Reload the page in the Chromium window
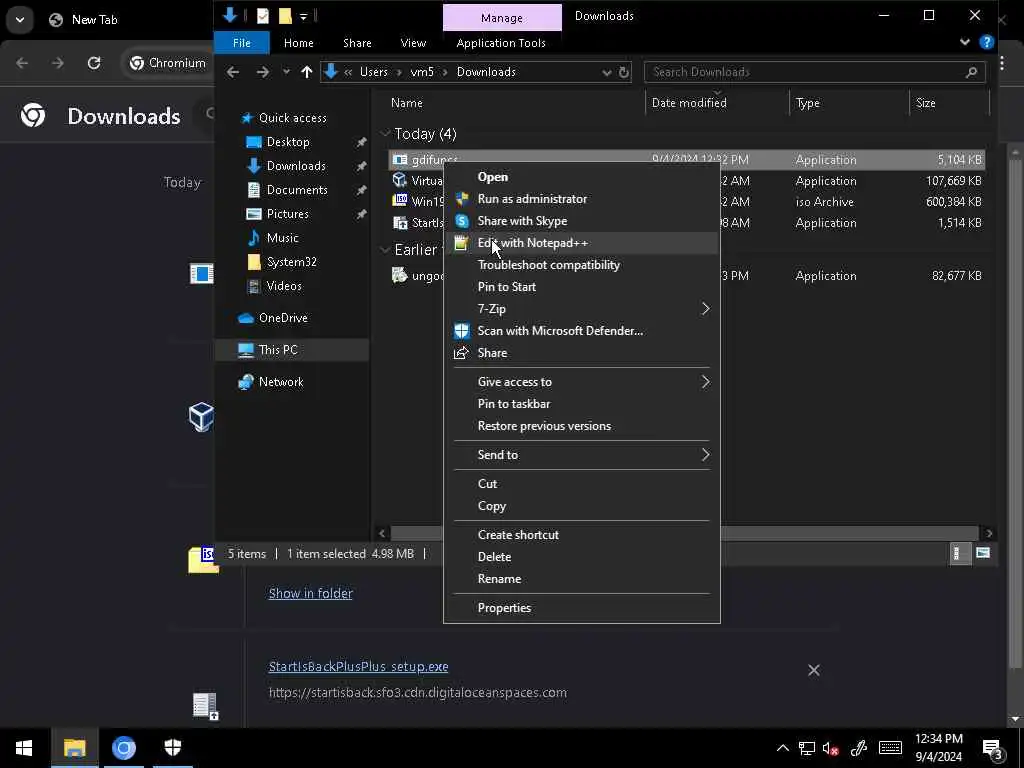The width and height of the screenshot is (1024, 768). [94, 63]
